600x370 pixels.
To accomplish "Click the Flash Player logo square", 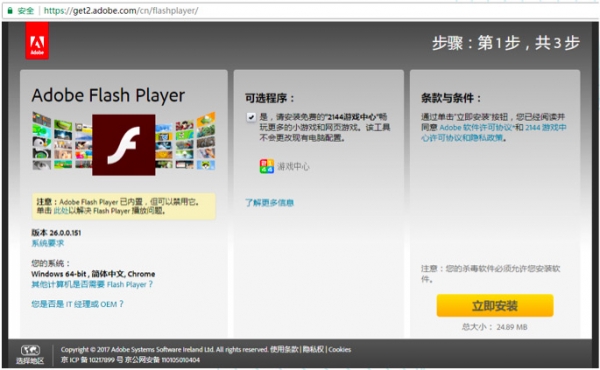I will [124, 145].
